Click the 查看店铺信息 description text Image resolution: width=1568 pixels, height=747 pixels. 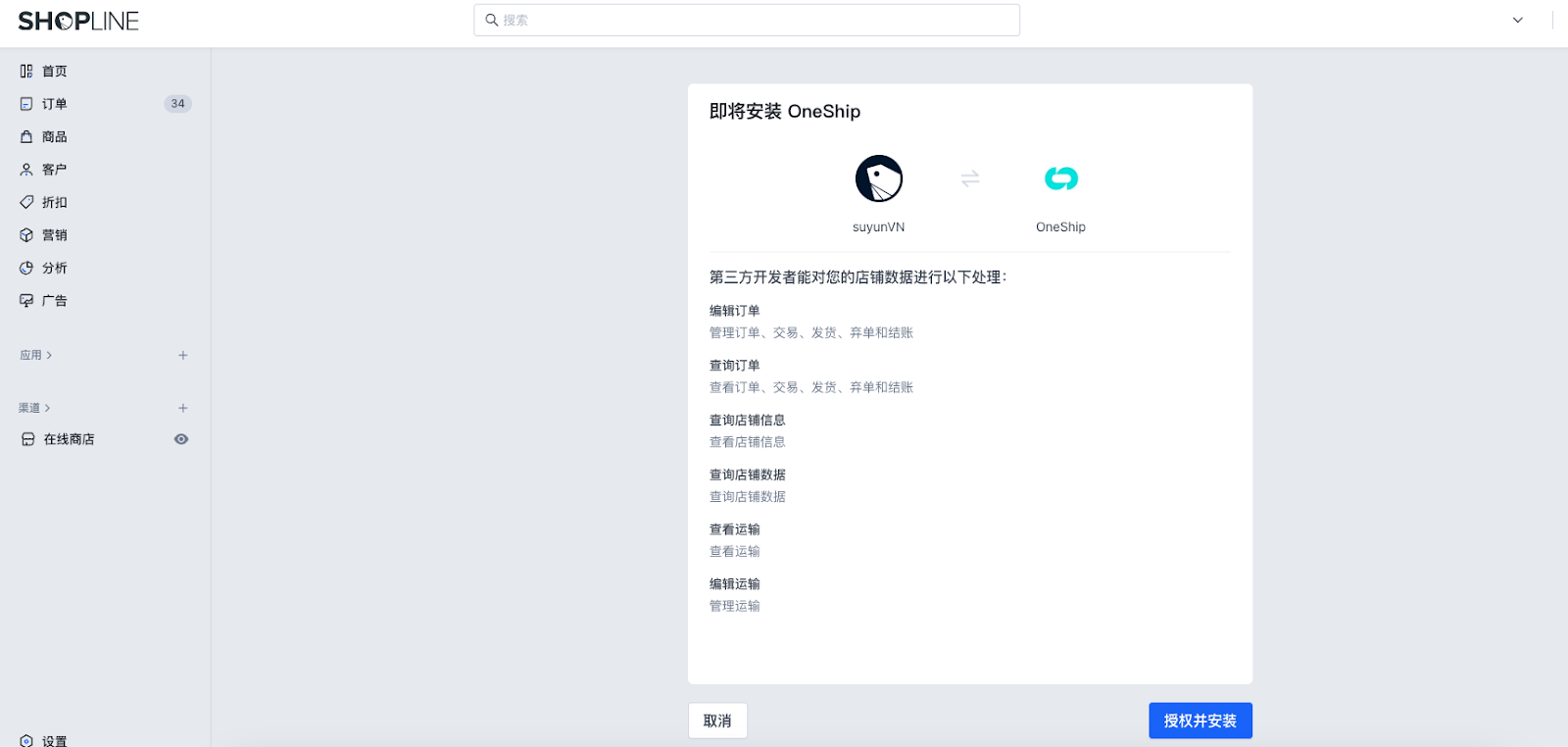[748, 442]
